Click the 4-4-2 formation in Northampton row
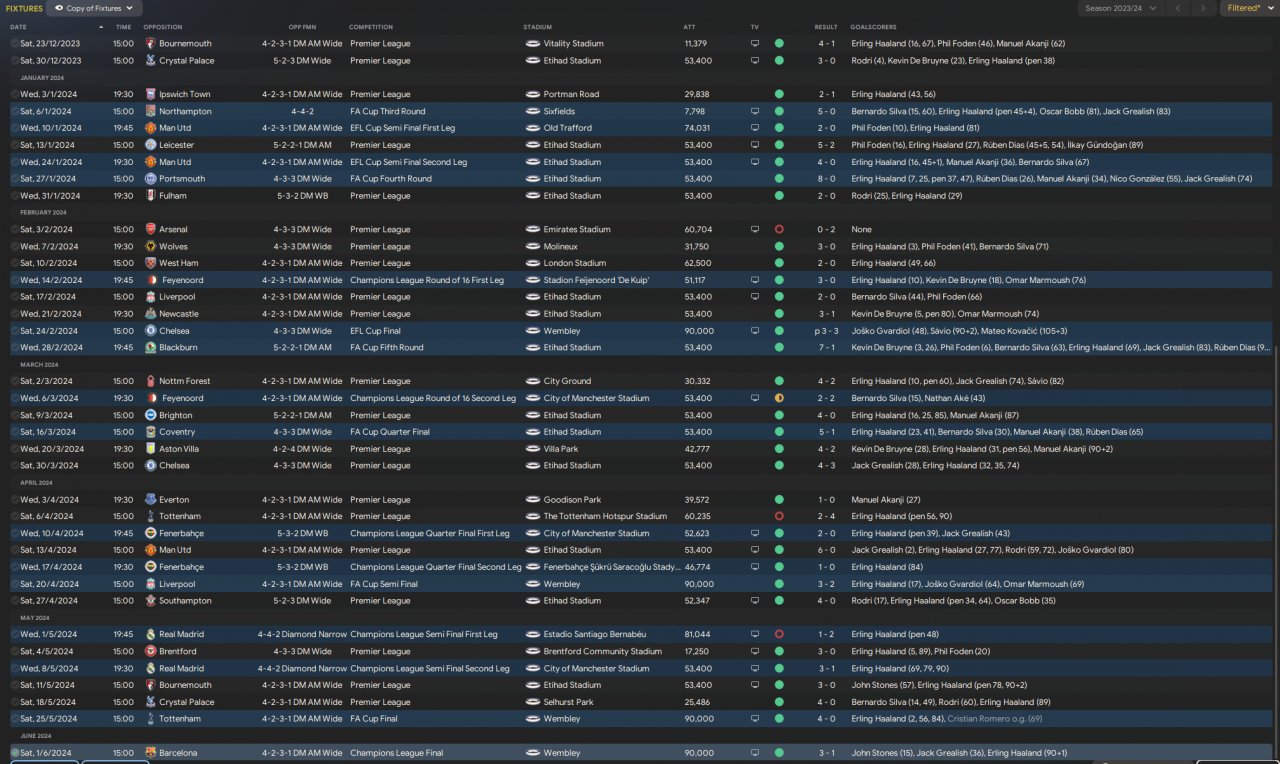Screen dimensions: 1280x764 304,111
